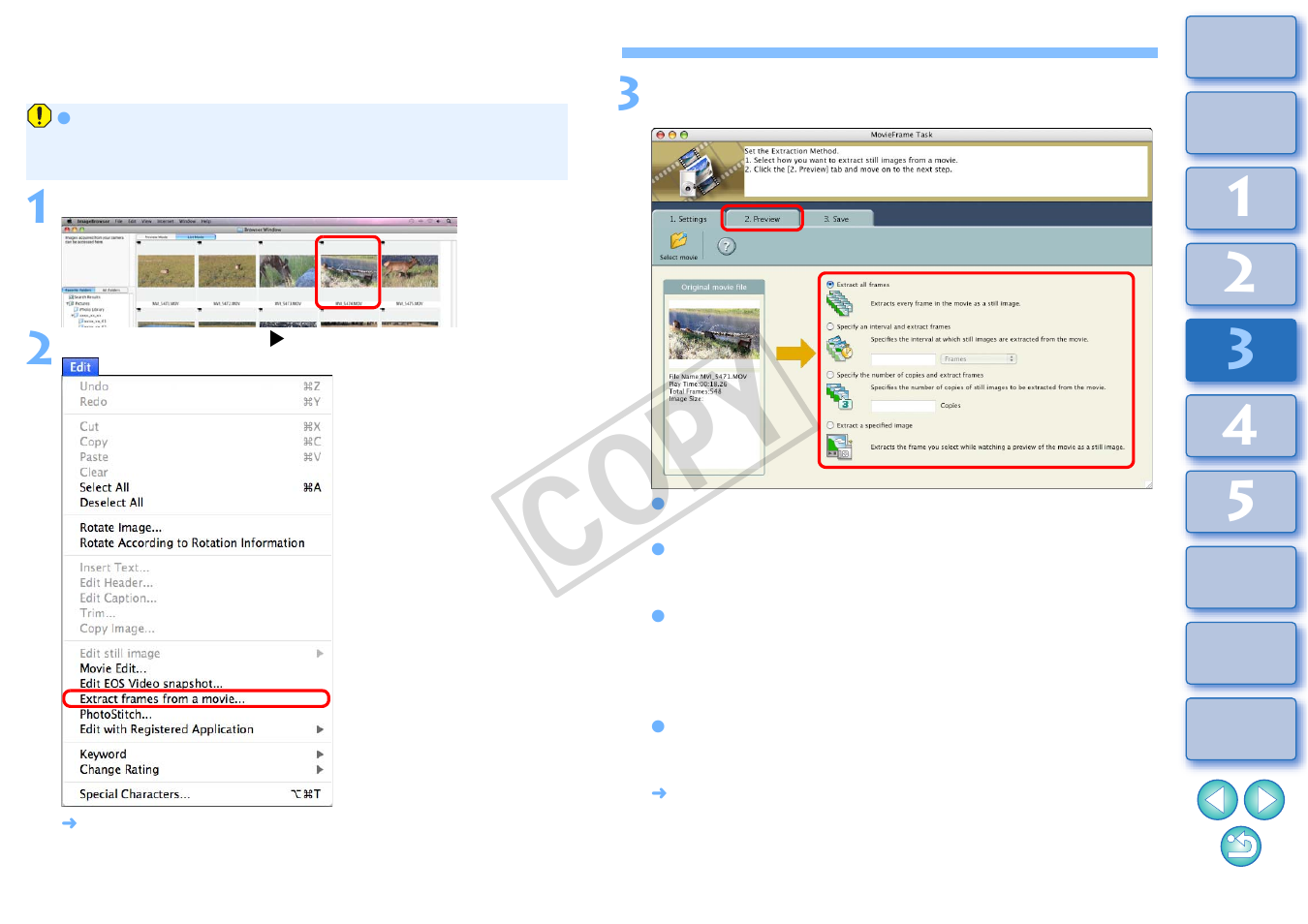
Task: Go to the previous page arrow
Action: 1217,800
